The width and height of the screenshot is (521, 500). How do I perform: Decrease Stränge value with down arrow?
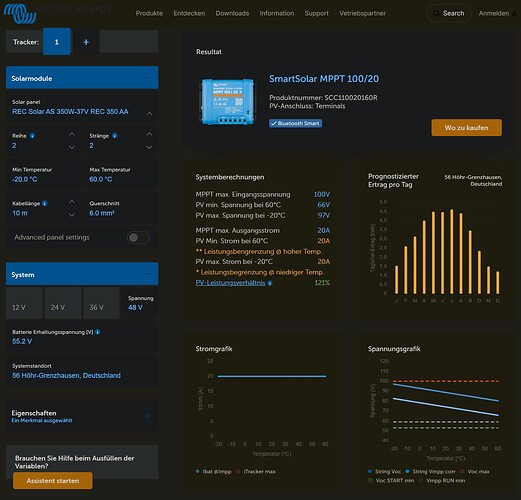point(149,147)
